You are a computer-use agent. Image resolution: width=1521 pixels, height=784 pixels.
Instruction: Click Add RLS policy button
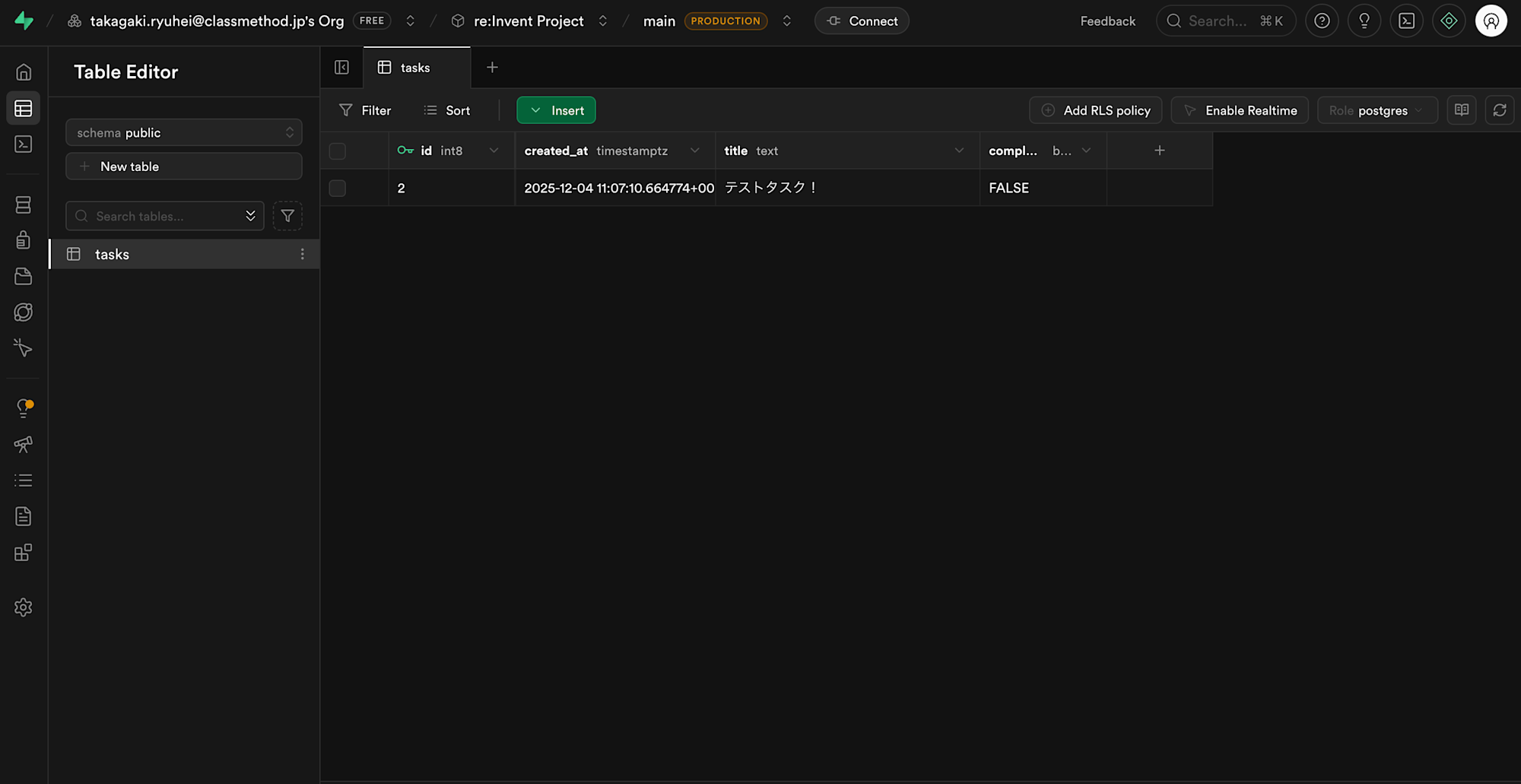pos(1095,110)
